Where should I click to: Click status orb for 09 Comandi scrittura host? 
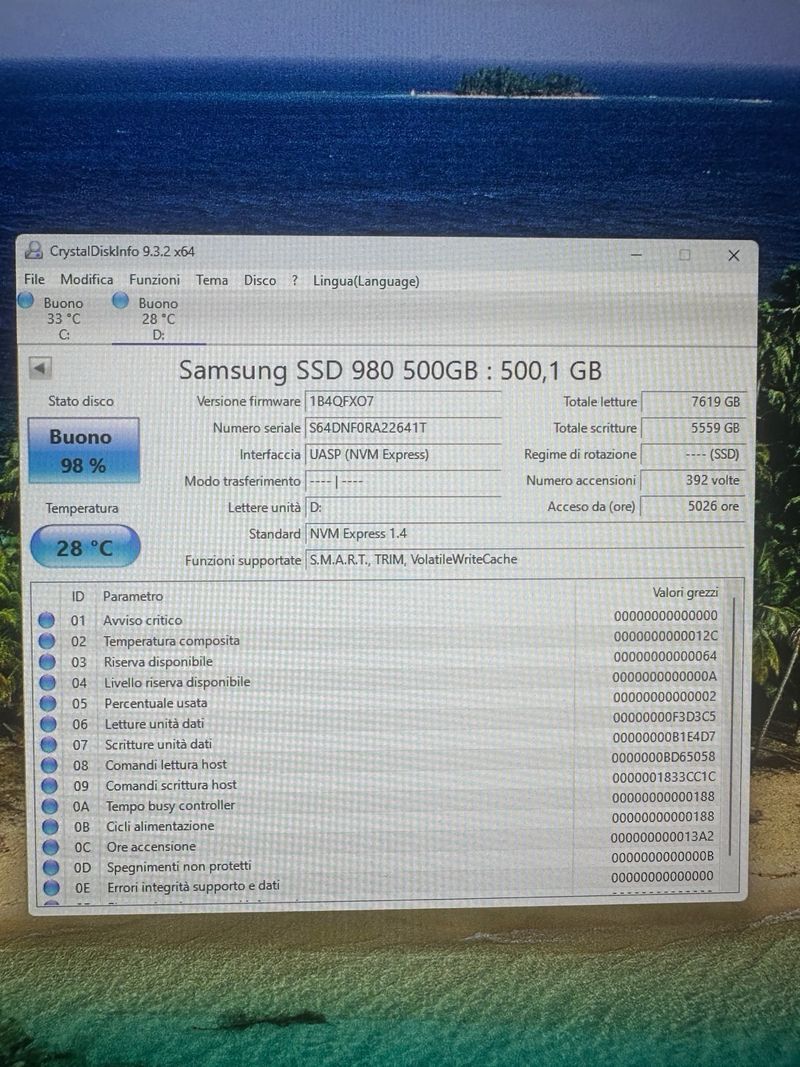[x=50, y=786]
